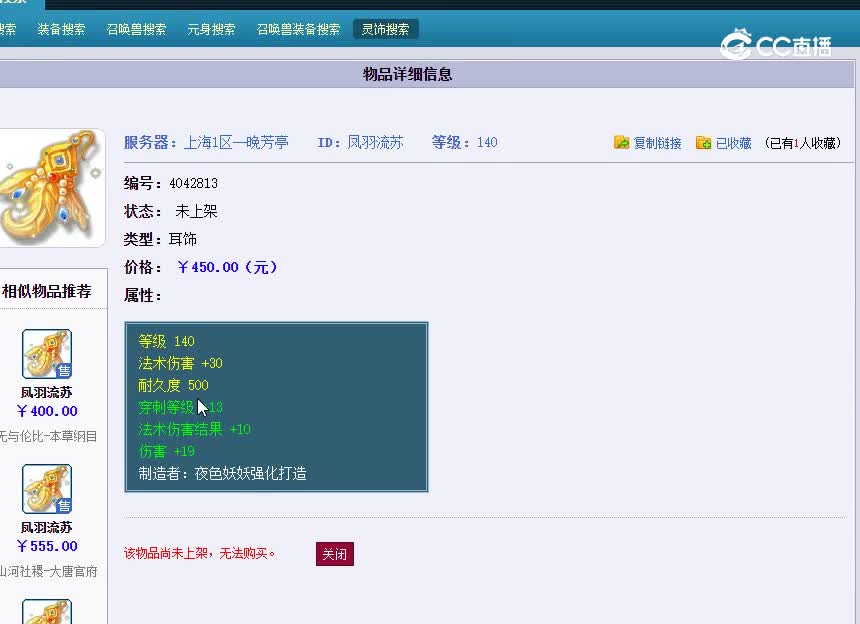Click the 已有1人收藏 count text
This screenshot has width=860, height=624.
click(x=802, y=143)
